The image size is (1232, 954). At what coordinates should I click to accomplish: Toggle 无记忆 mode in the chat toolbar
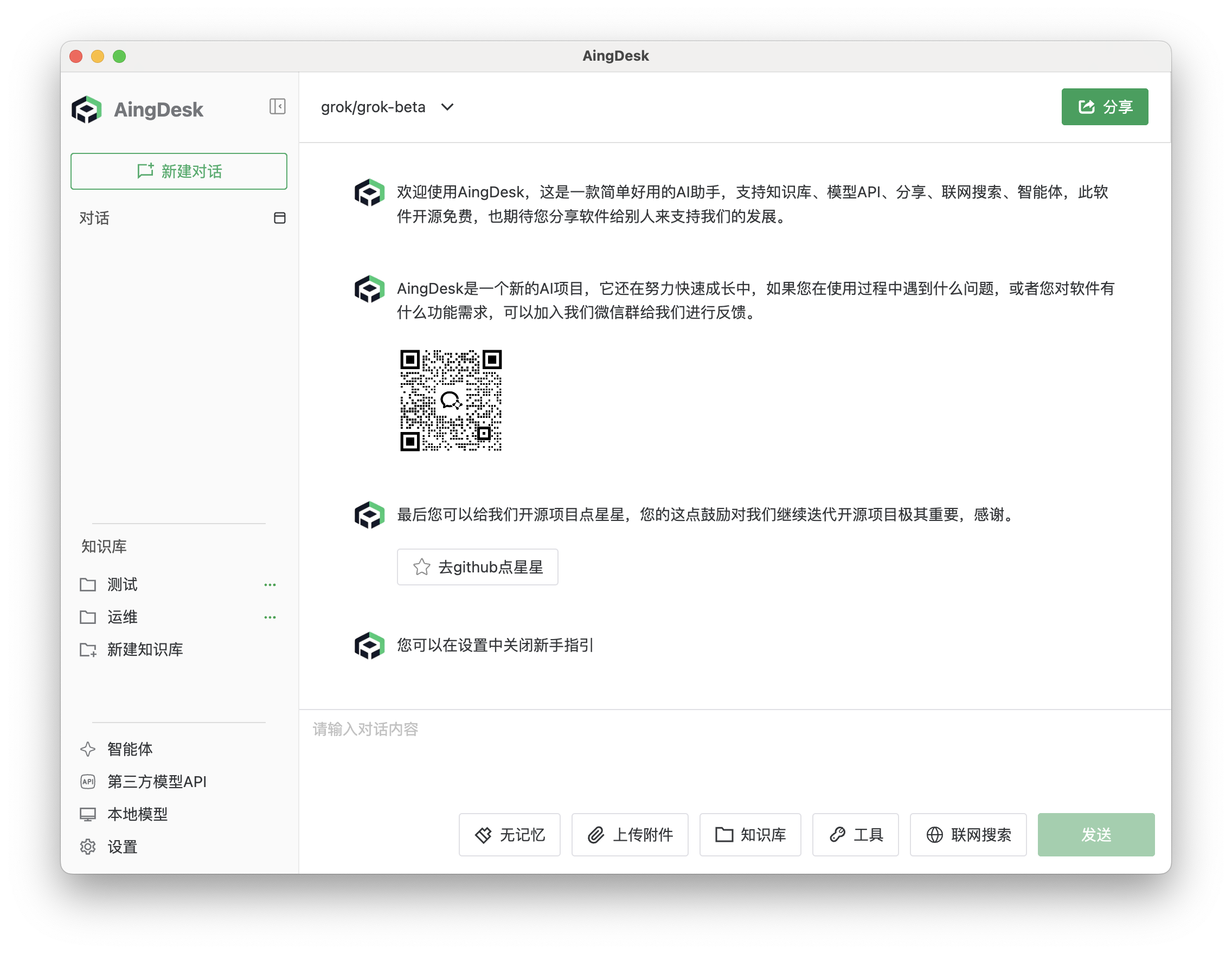click(509, 835)
